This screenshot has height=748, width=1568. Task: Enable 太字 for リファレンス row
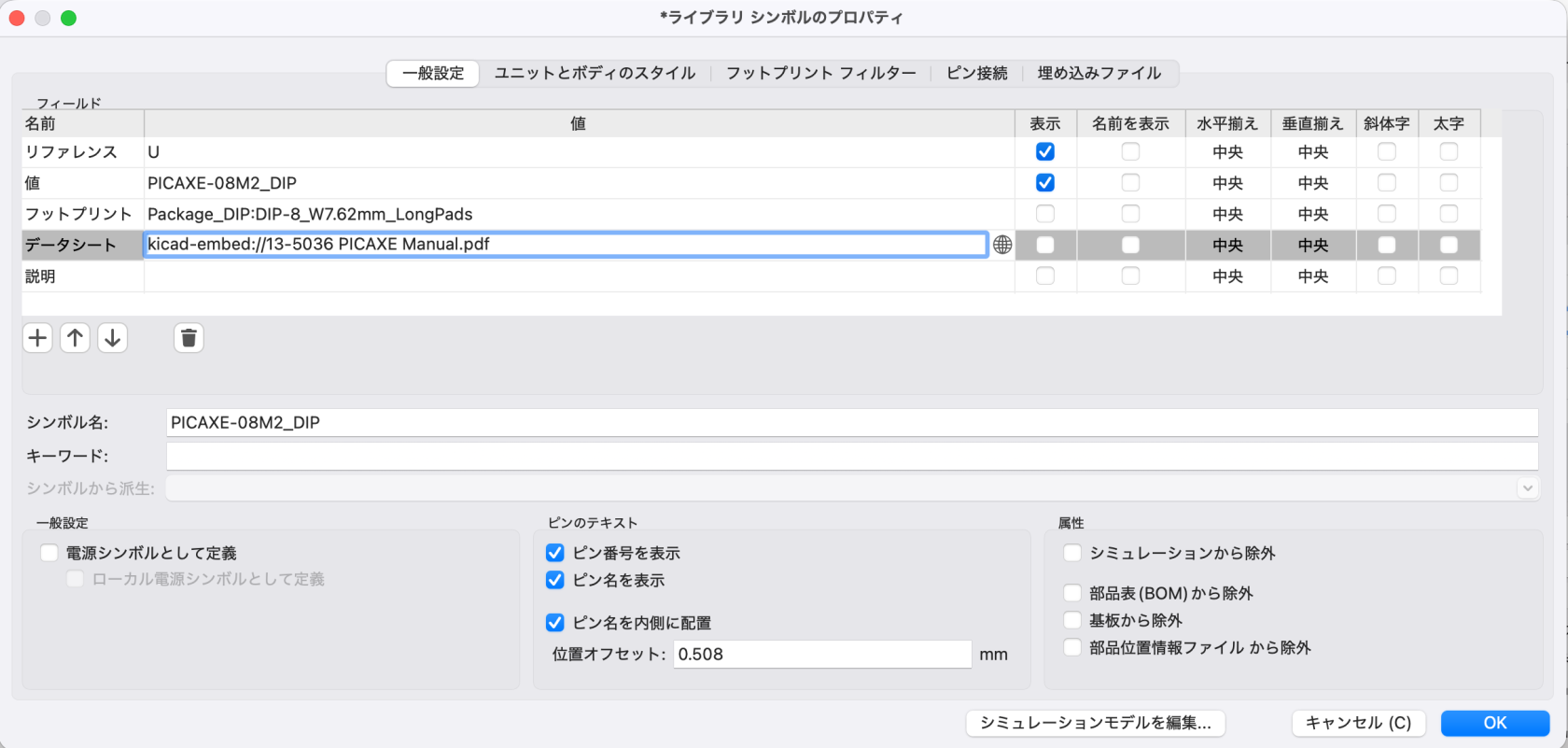click(x=1449, y=151)
